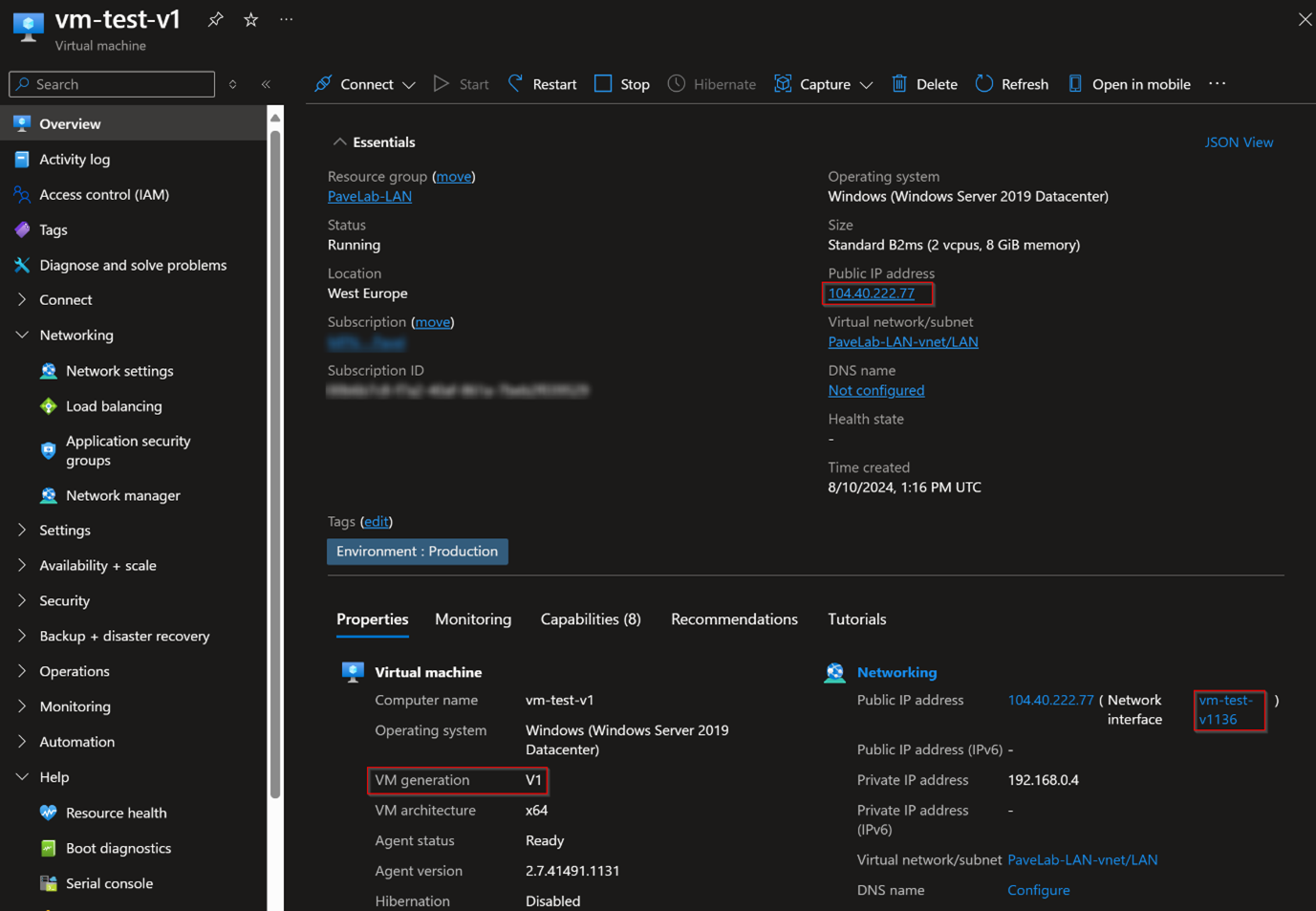Expand the Capture dropdown arrow
This screenshot has height=911, width=1316.
[x=866, y=84]
